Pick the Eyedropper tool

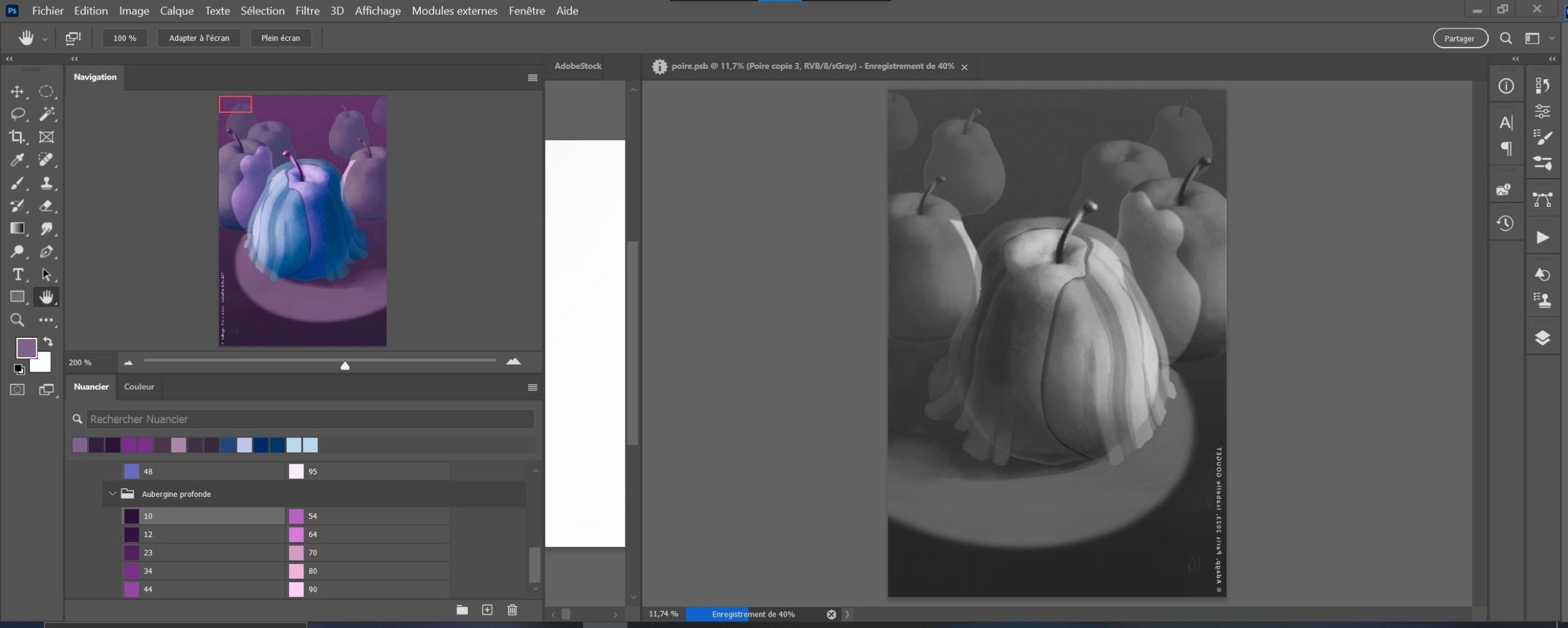click(17, 160)
